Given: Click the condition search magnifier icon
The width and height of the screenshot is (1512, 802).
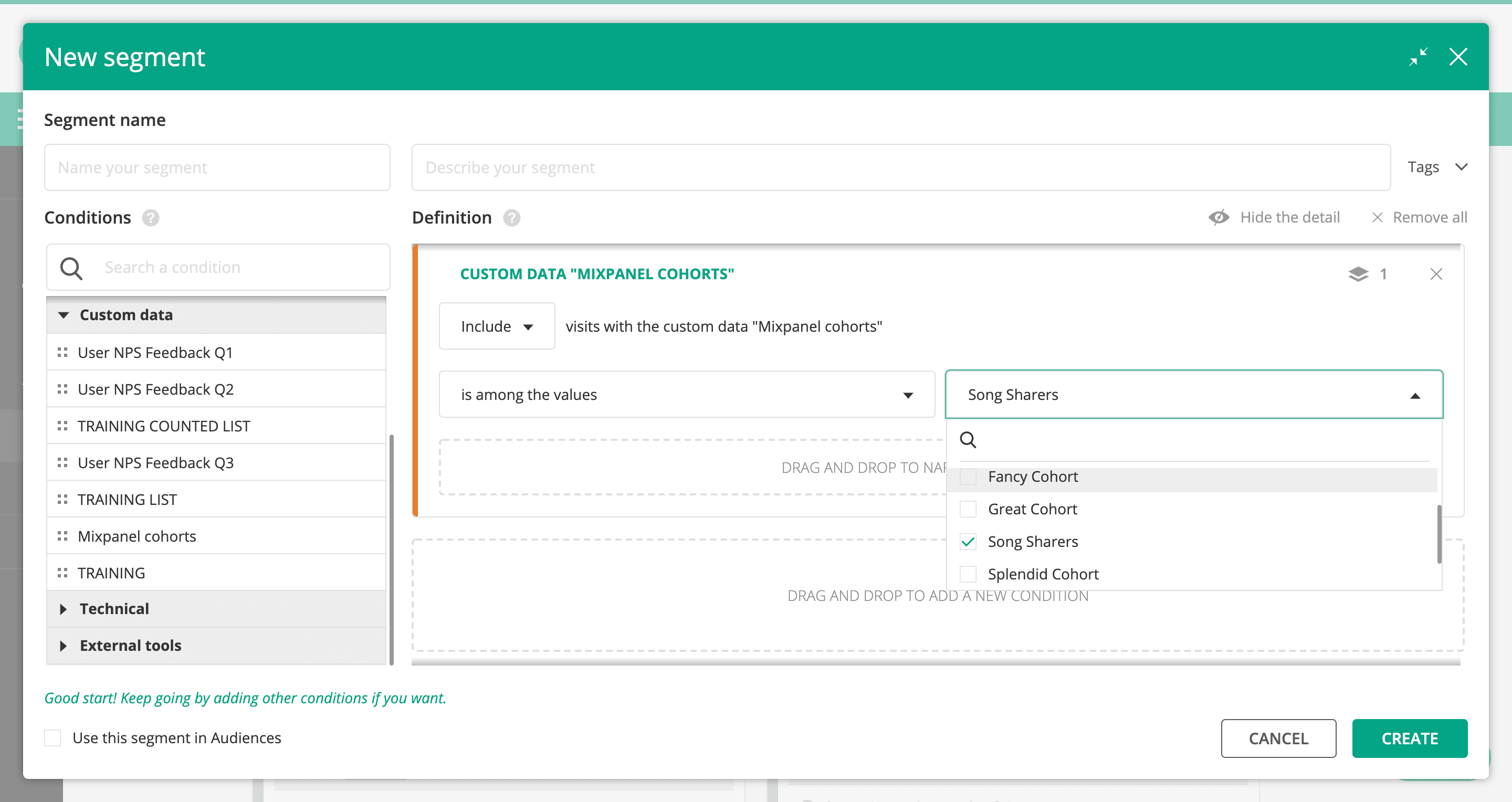Looking at the screenshot, I should [x=71, y=268].
